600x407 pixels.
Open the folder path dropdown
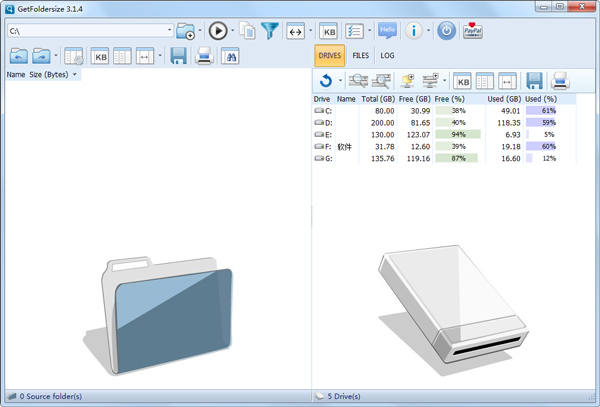pyautogui.click(x=167, y=30)
